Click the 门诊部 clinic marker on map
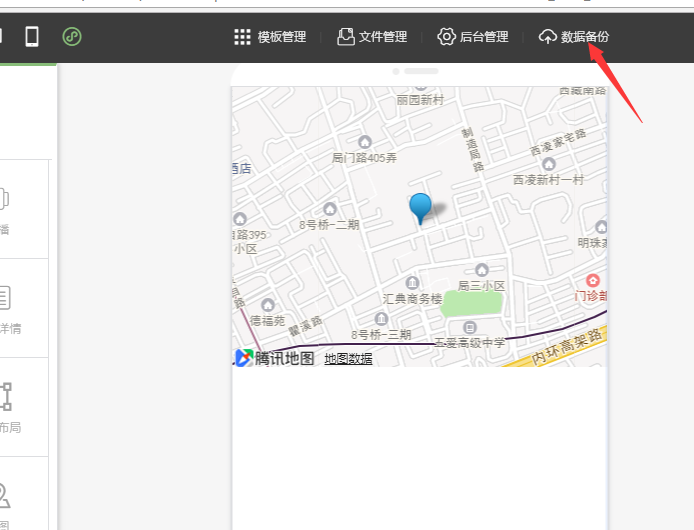 (x=593, y=281)
